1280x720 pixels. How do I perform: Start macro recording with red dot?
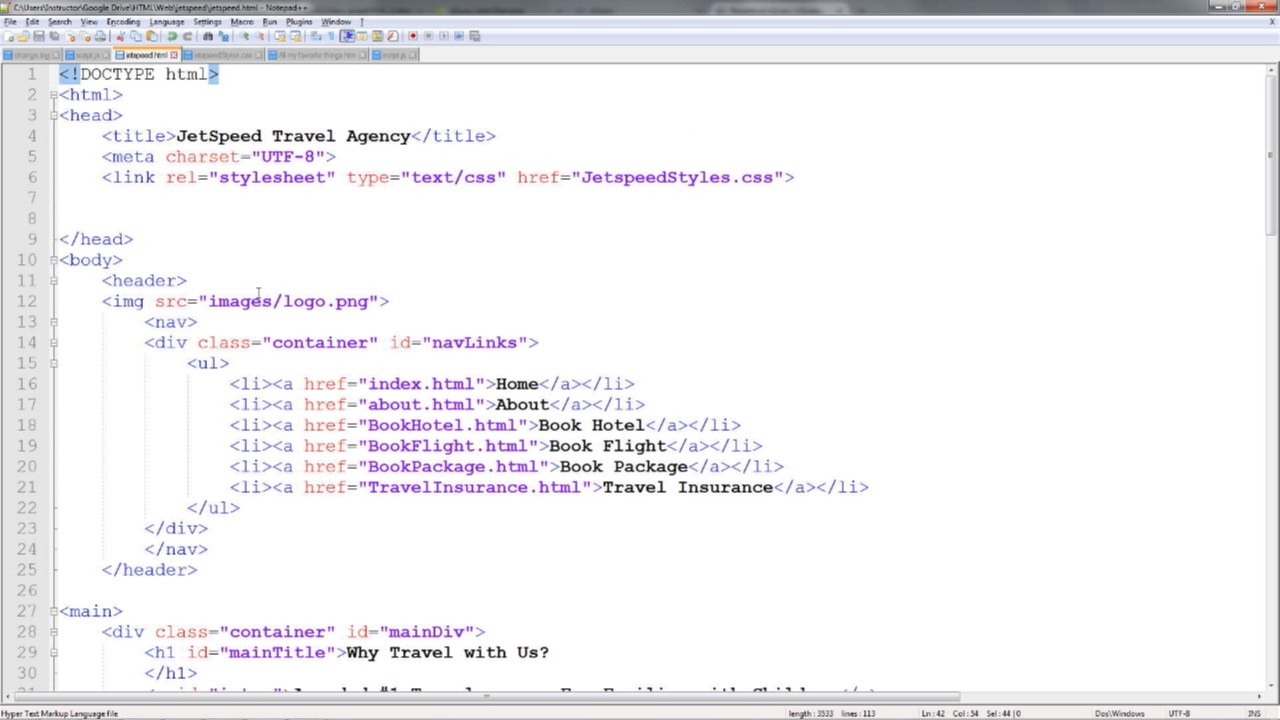[413, 36]
